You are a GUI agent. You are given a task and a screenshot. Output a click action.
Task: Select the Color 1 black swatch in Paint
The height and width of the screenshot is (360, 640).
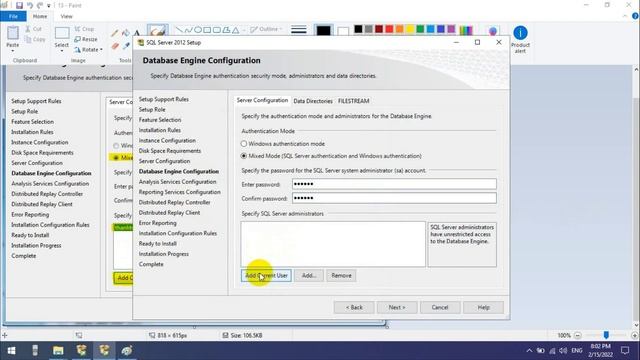(323, 31)
